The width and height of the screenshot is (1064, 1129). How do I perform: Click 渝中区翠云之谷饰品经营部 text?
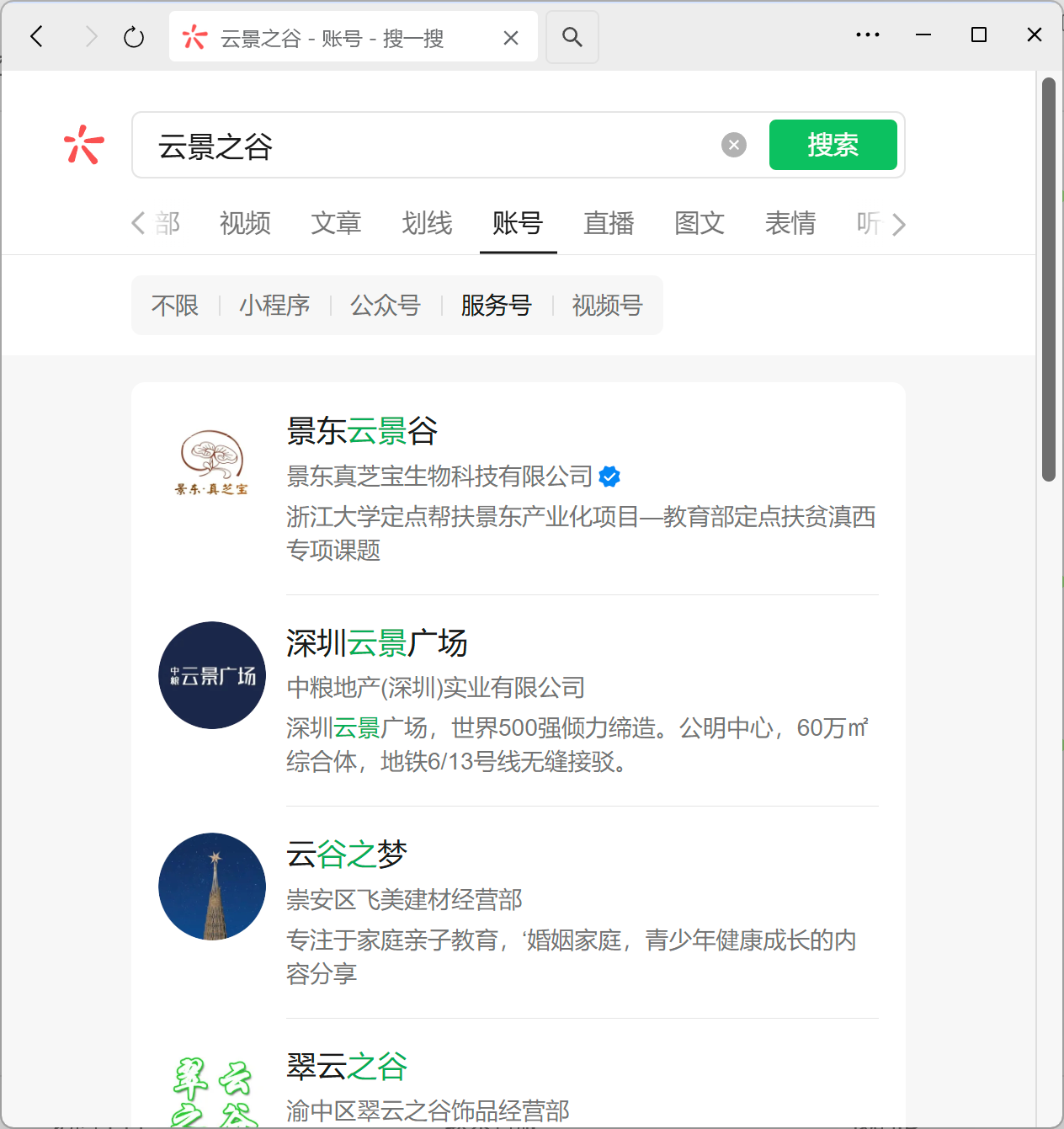428,1111
